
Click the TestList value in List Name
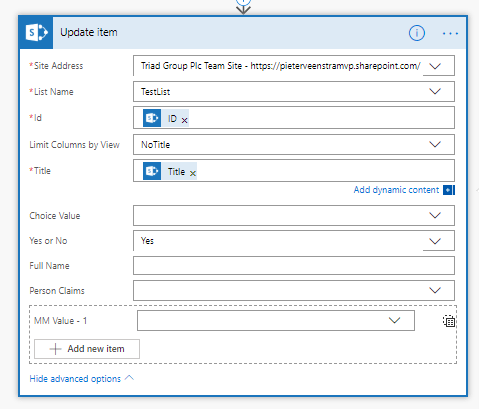(x=155, y=92)
